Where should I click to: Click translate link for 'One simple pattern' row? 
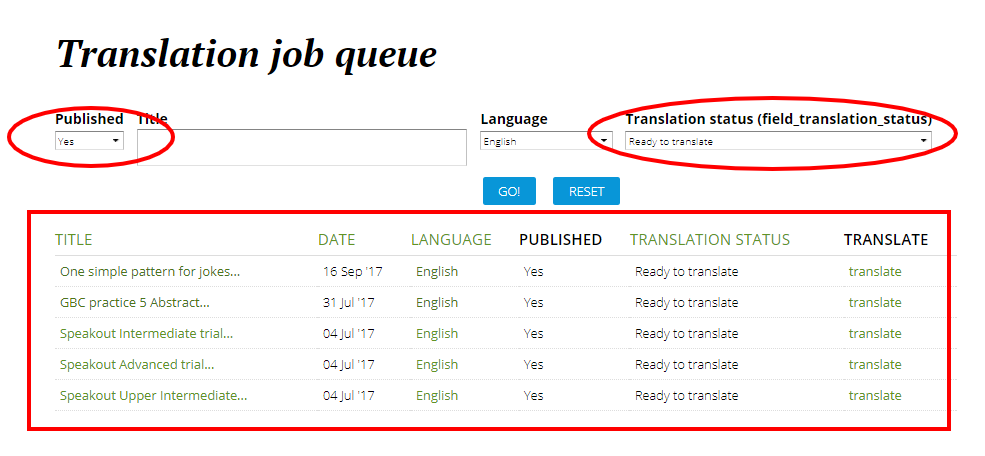(874, 271)
